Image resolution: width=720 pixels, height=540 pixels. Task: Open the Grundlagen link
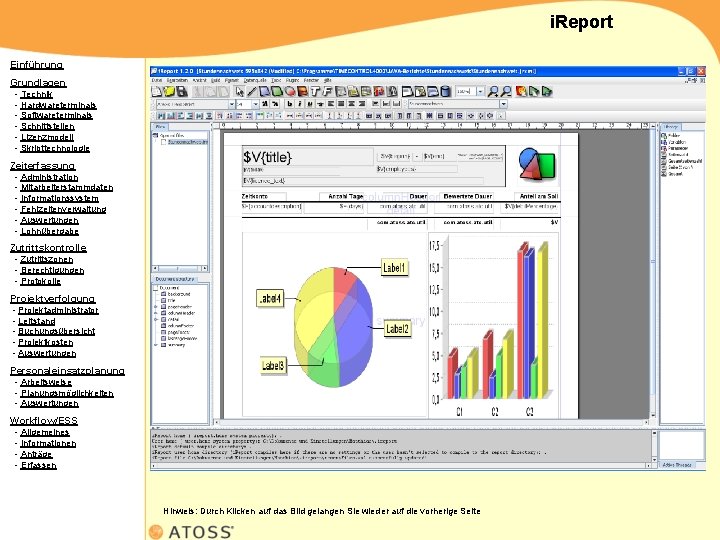point(38,83)
